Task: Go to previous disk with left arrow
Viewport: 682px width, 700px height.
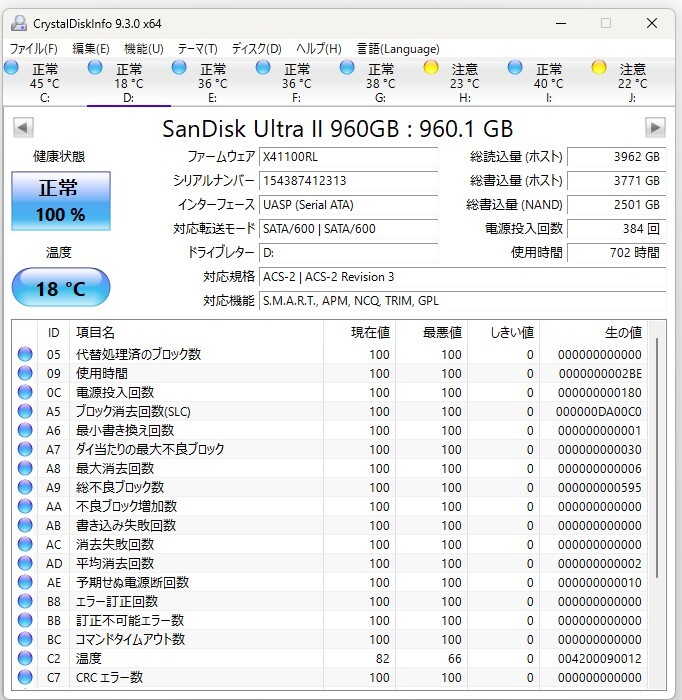Action: (23, 128)
